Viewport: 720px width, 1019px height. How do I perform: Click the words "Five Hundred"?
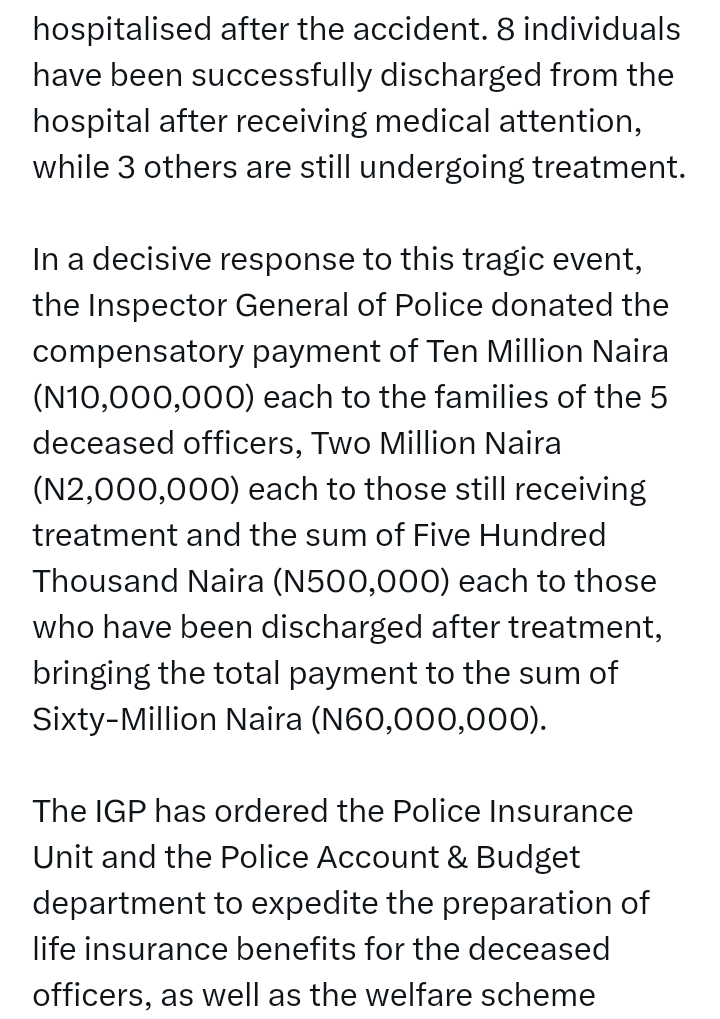[x=510, y=535]
